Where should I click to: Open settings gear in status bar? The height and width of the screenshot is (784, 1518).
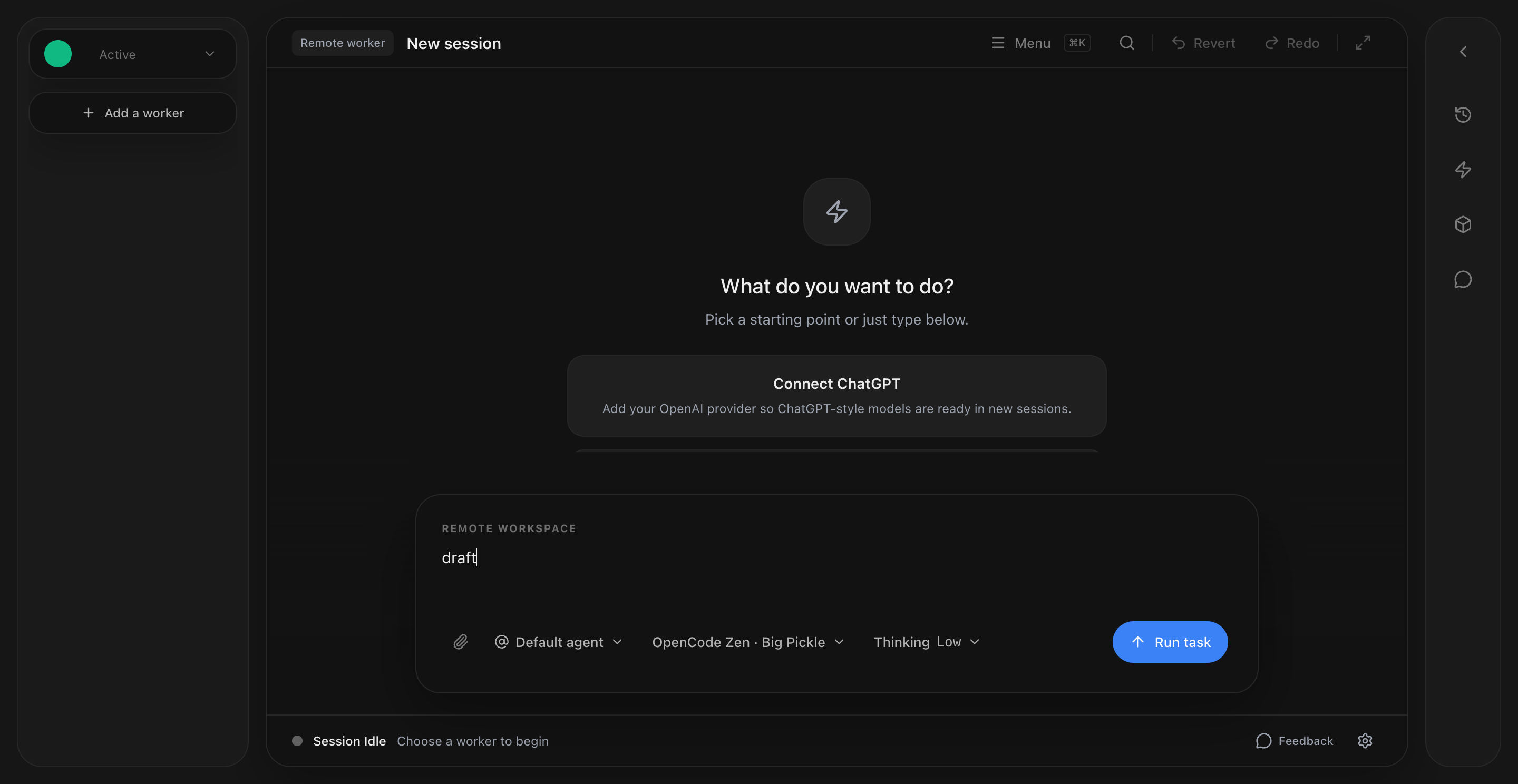(1365, 740)
